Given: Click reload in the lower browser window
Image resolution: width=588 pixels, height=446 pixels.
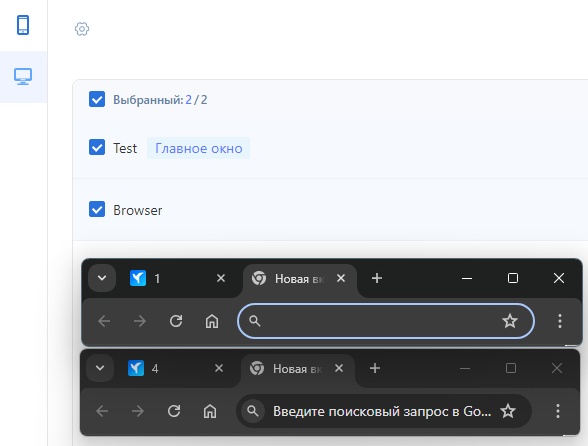Looking at the screenshot, I should [x=174, y=411].
